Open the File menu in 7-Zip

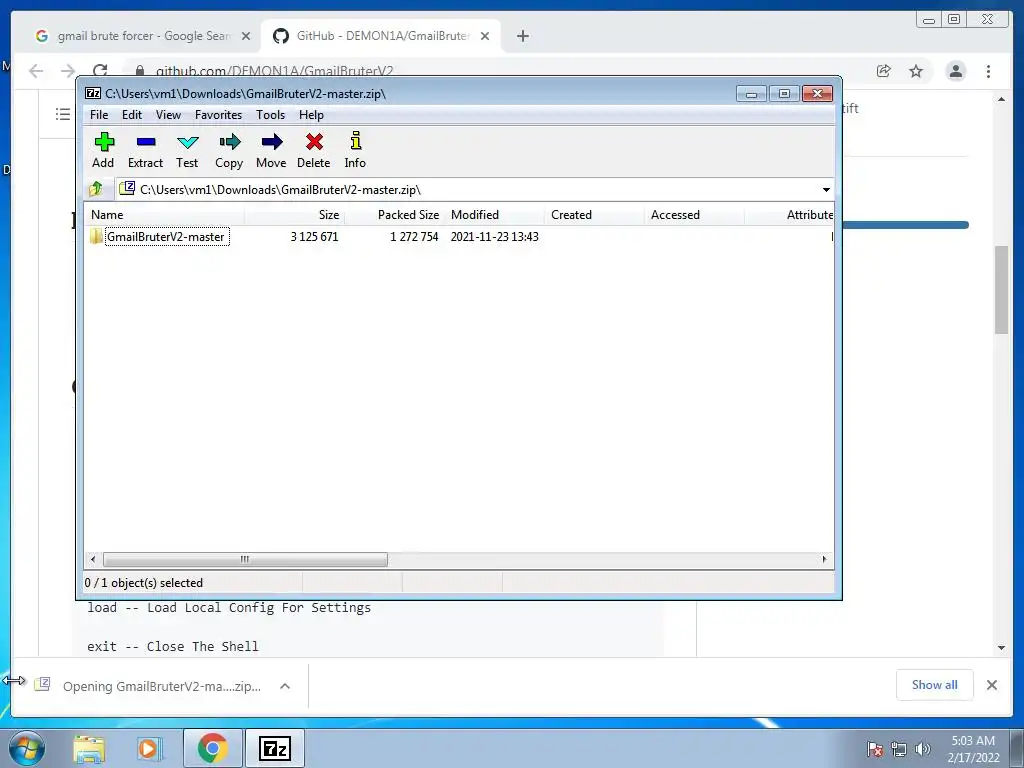click(99, 115)
